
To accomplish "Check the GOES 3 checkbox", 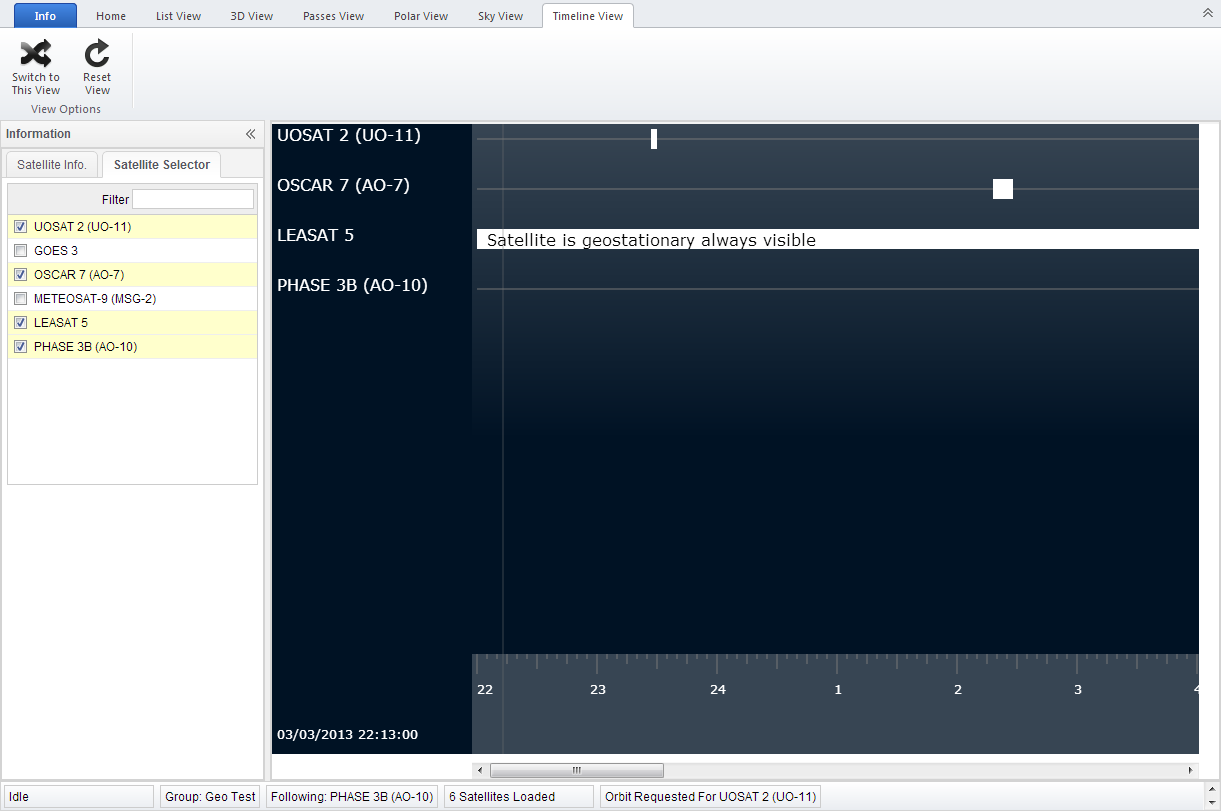I will (20, 251).
